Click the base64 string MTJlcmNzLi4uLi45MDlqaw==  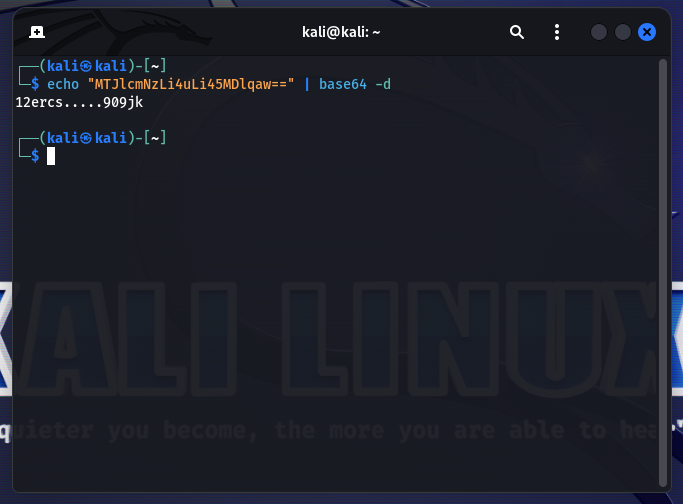[x=191, y=84]
